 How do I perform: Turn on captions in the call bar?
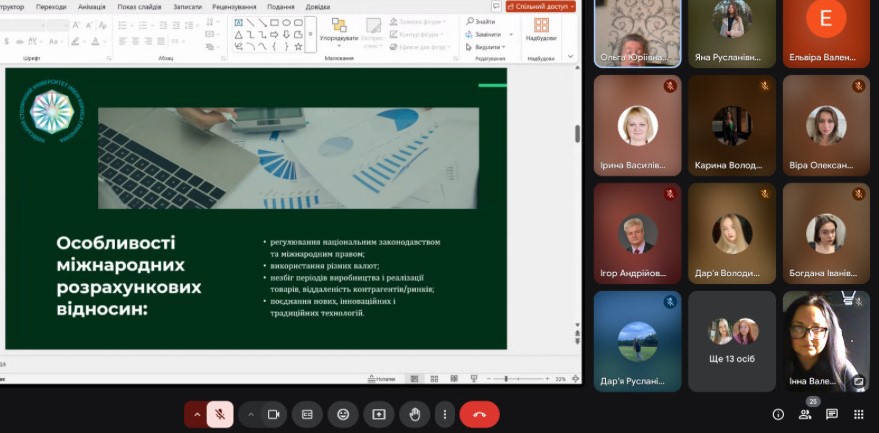point(308,414)
